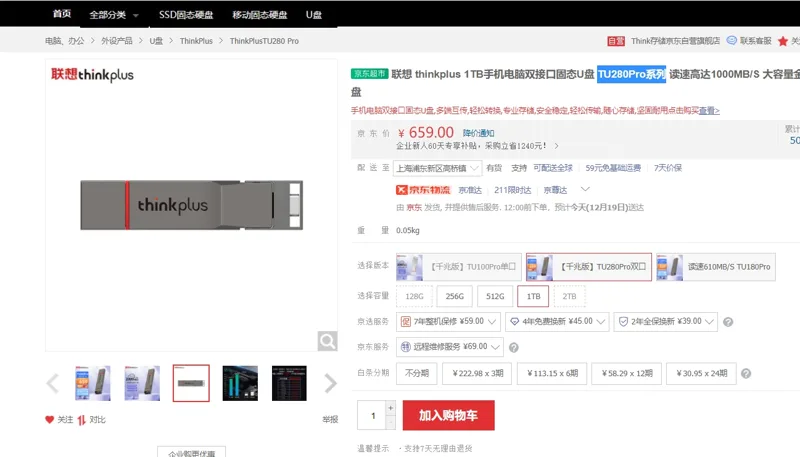800x457 pixels.
Task: Select ¥222.98 x 3期 installment
Action: [478, 373]
